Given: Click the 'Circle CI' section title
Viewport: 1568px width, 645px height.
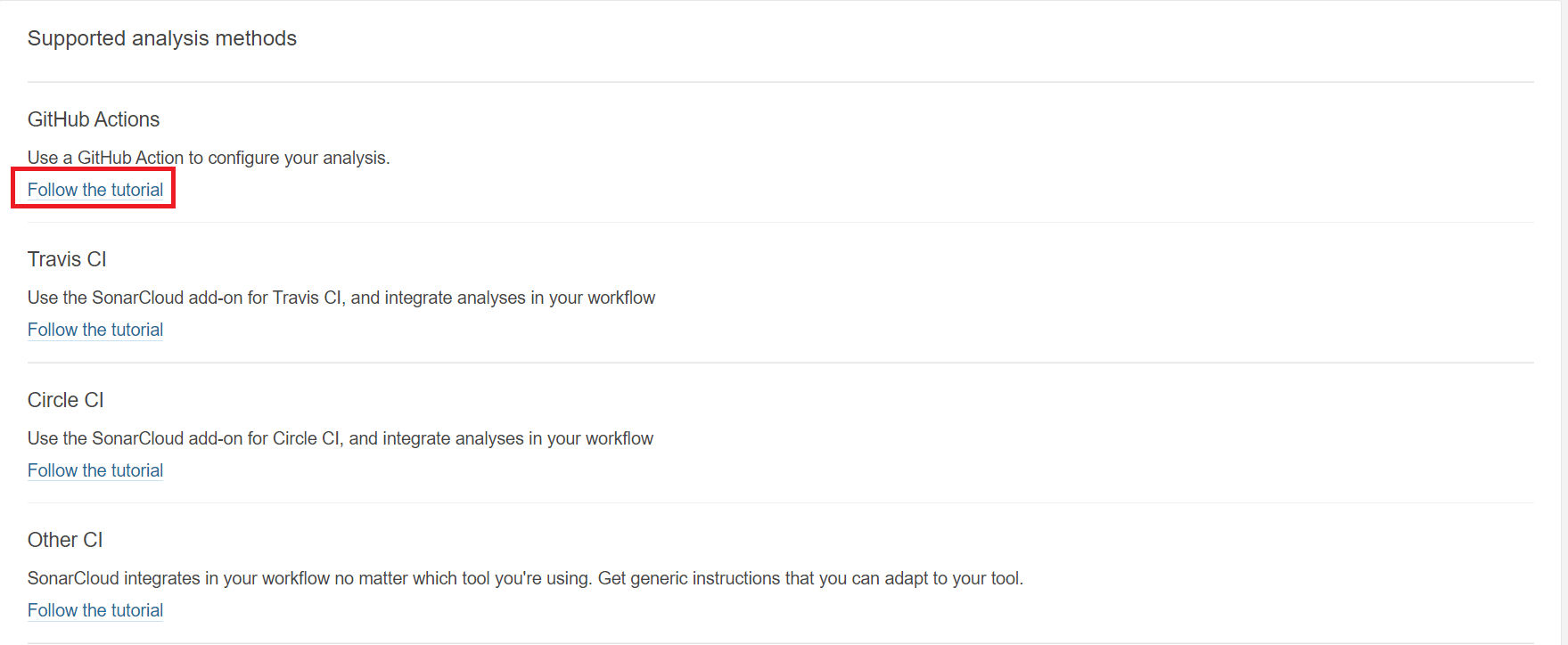Looking at the screenshot, I should click(x=66, y=400).
